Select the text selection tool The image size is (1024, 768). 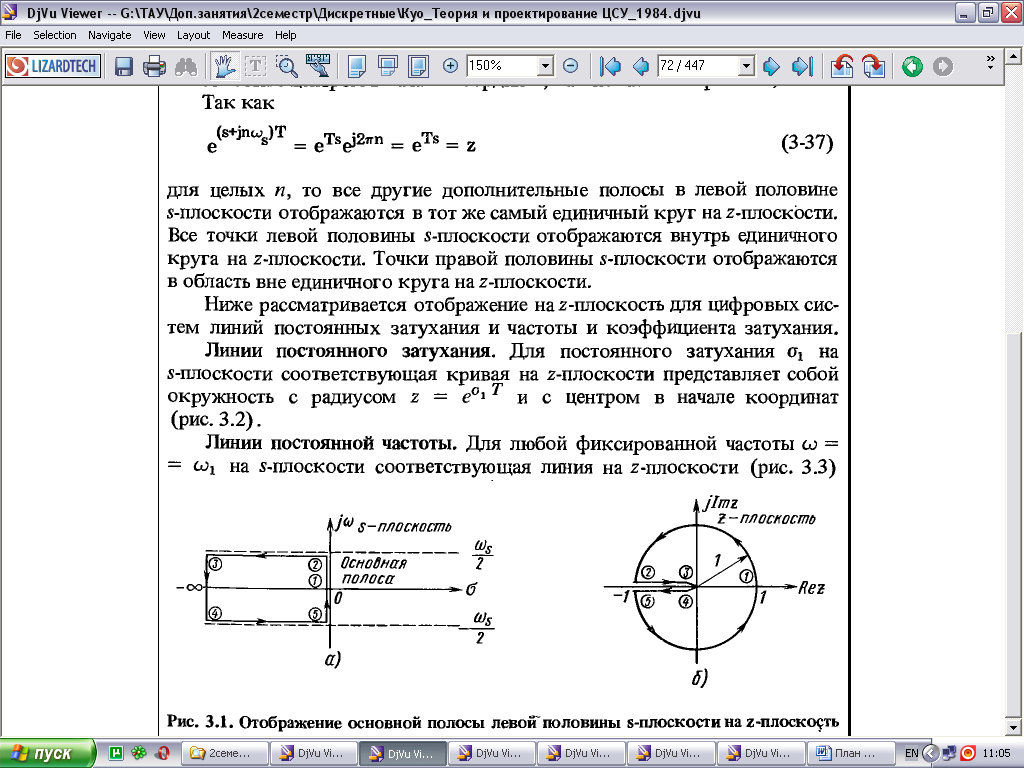coord(255,66)
